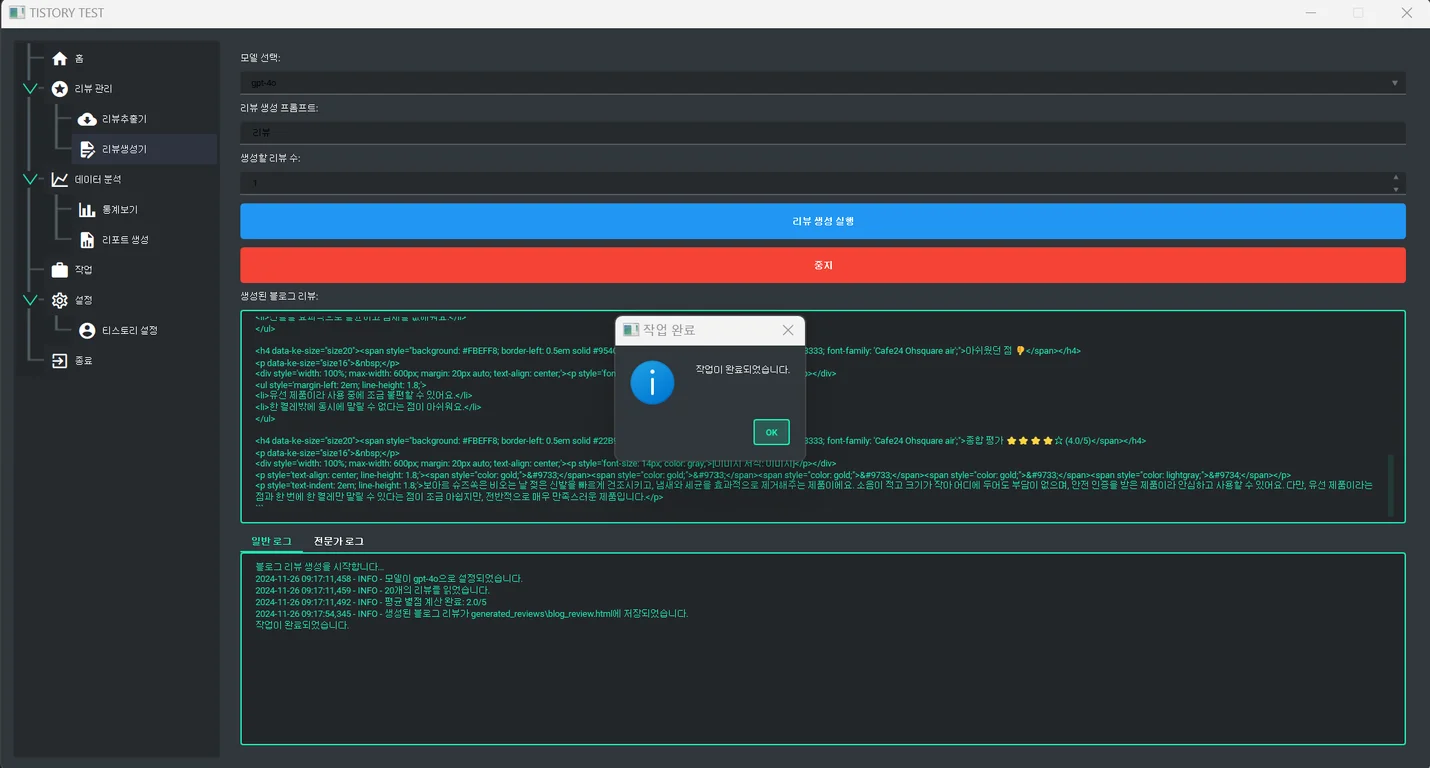
Task: Collapse the 데이터 분석 tree chevron
Action: click(30, 180)
